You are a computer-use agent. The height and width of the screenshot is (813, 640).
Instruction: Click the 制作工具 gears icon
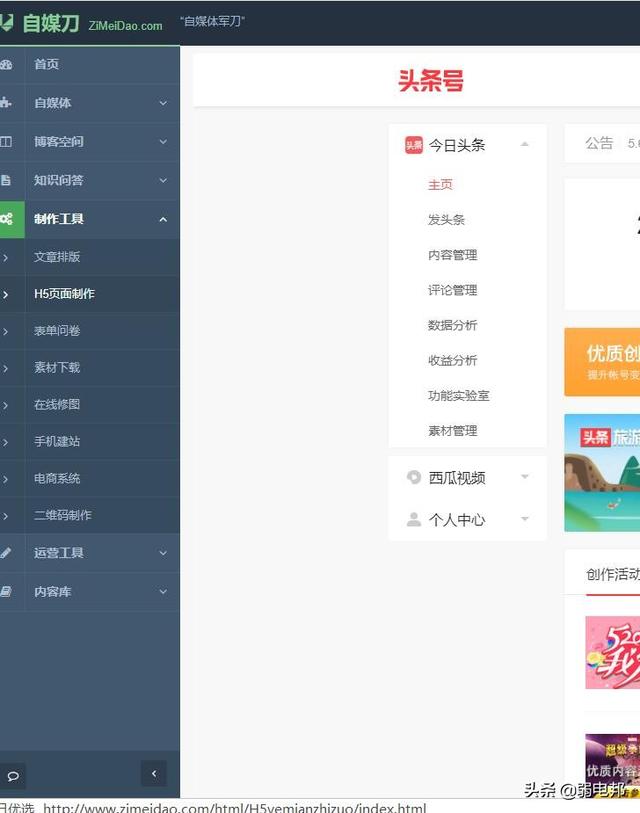point(6,219)
